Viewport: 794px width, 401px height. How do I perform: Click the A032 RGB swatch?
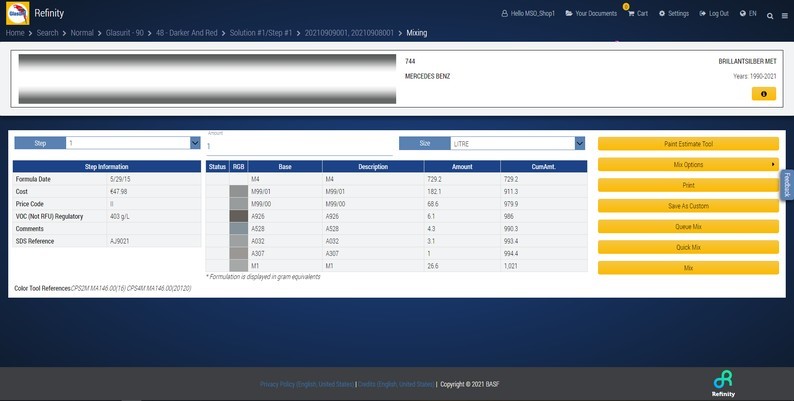point(239,241)
